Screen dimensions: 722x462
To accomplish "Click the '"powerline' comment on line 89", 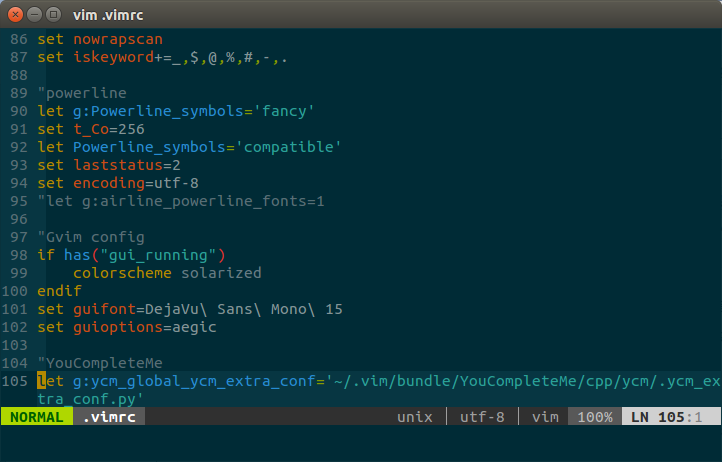I will (82, 93).
